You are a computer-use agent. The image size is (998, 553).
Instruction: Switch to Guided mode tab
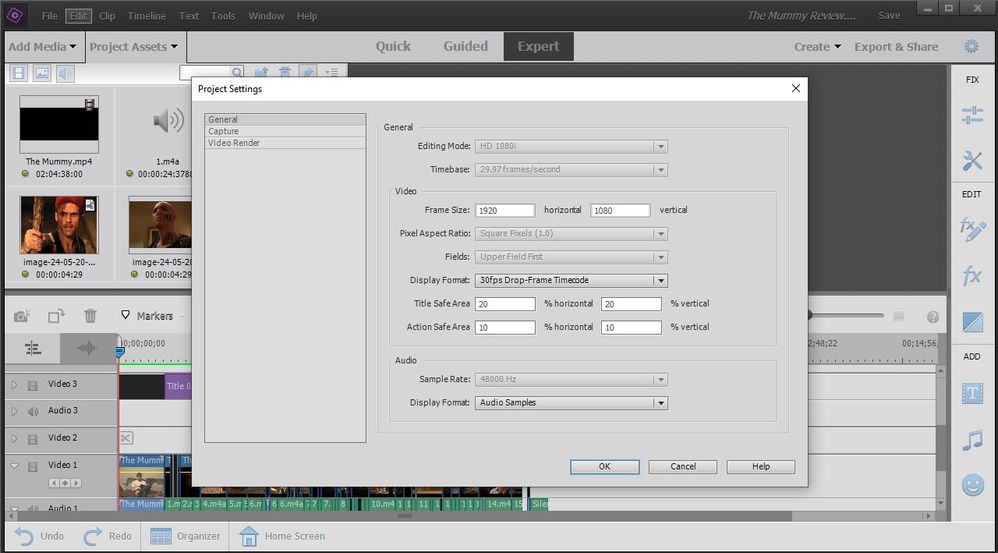(x=465, y=46)
